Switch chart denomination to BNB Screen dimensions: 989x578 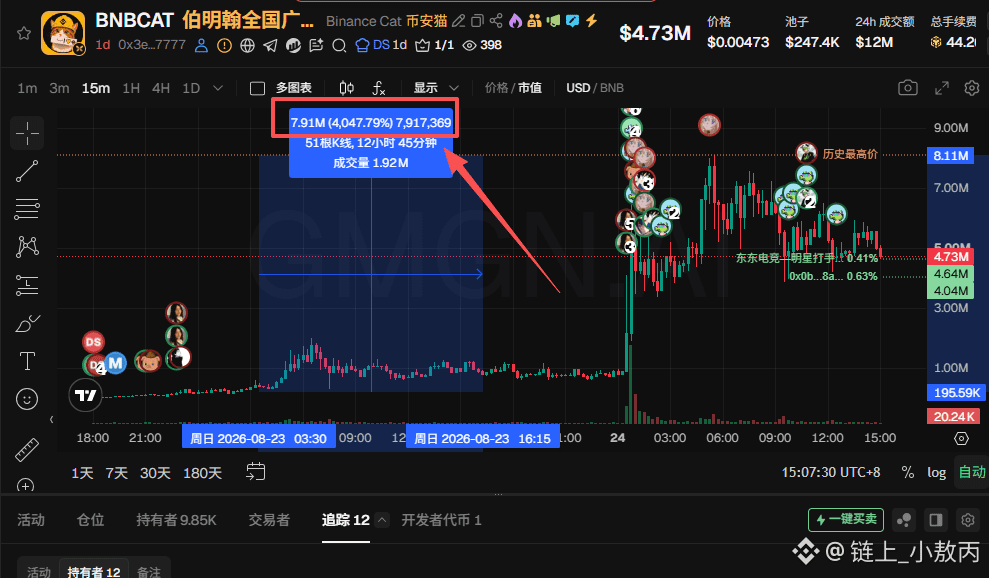[612, 88]
